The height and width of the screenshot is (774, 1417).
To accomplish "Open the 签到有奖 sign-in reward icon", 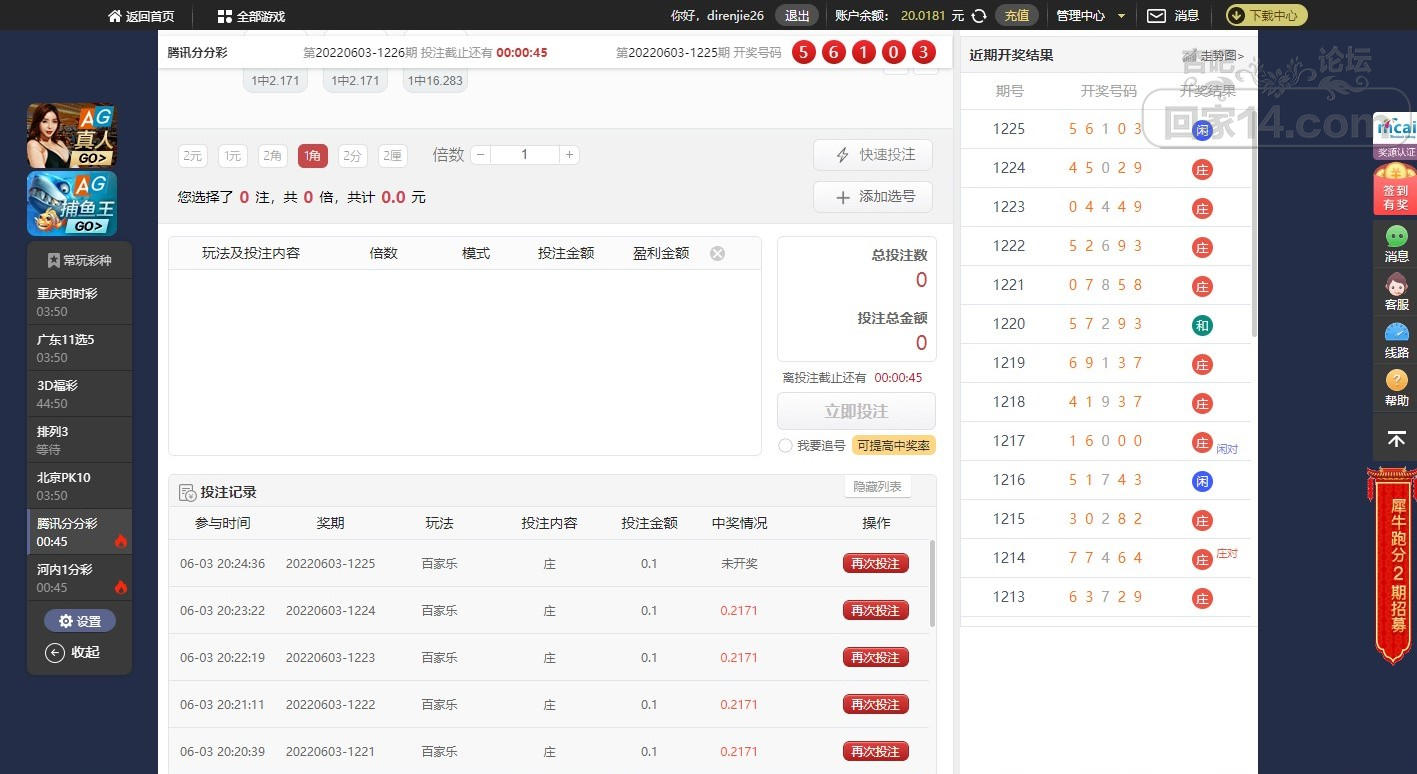I will point(1395,190).
